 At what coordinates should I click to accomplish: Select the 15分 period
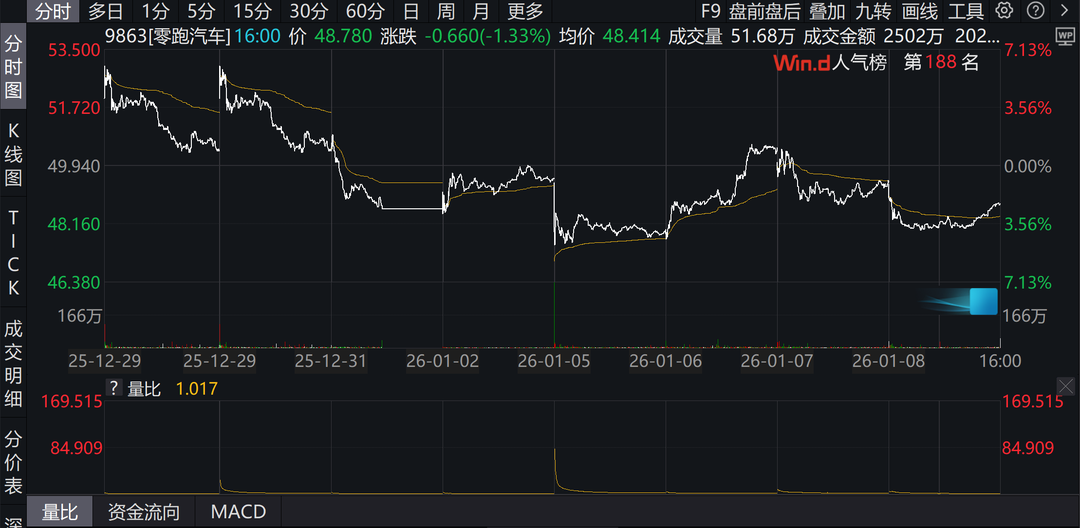coord(252,11)
